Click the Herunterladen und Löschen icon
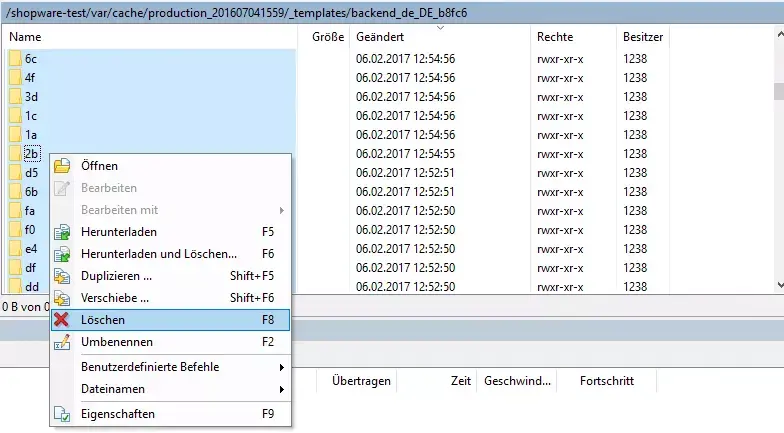 click(62, 254)
